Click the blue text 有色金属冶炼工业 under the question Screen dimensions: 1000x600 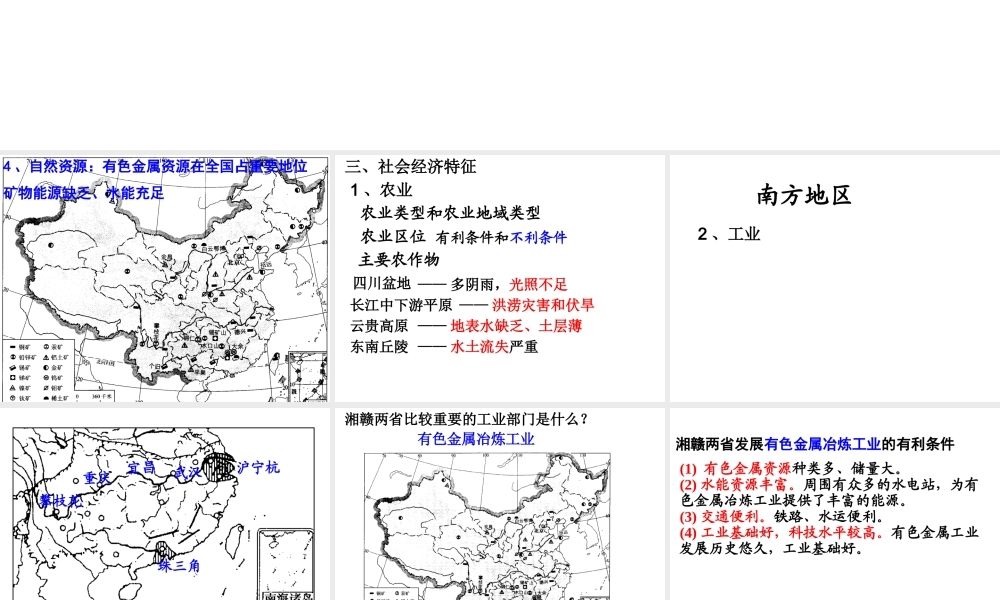(x=476, y=439)
